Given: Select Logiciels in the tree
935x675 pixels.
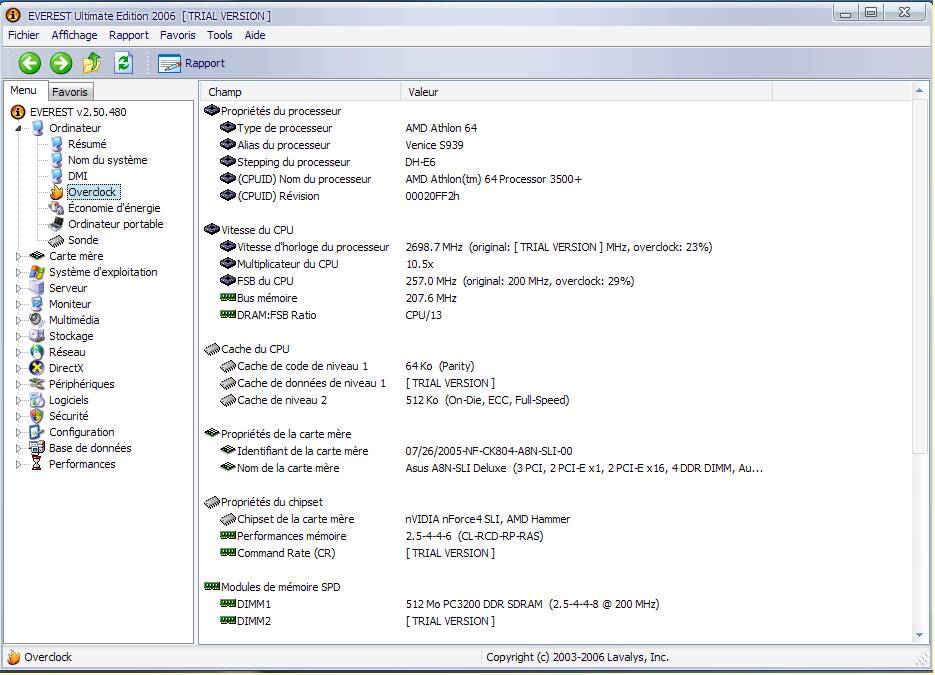Looking at the screenshot, I should (69, 400).
